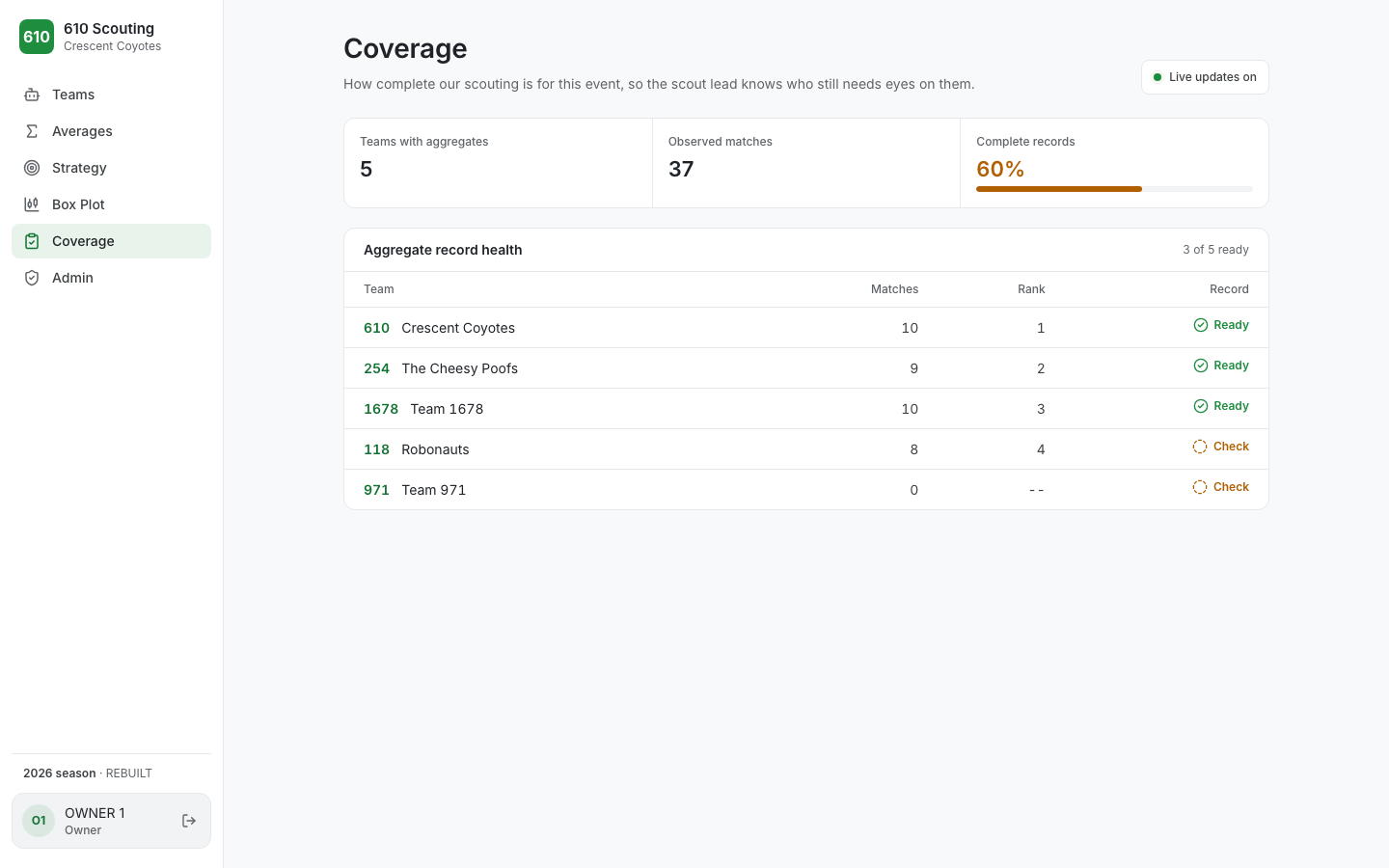Click Aggregate record health heading
Image resolution: width=1389 pixels, height=868 pixels.
click(x=443, y=250)
